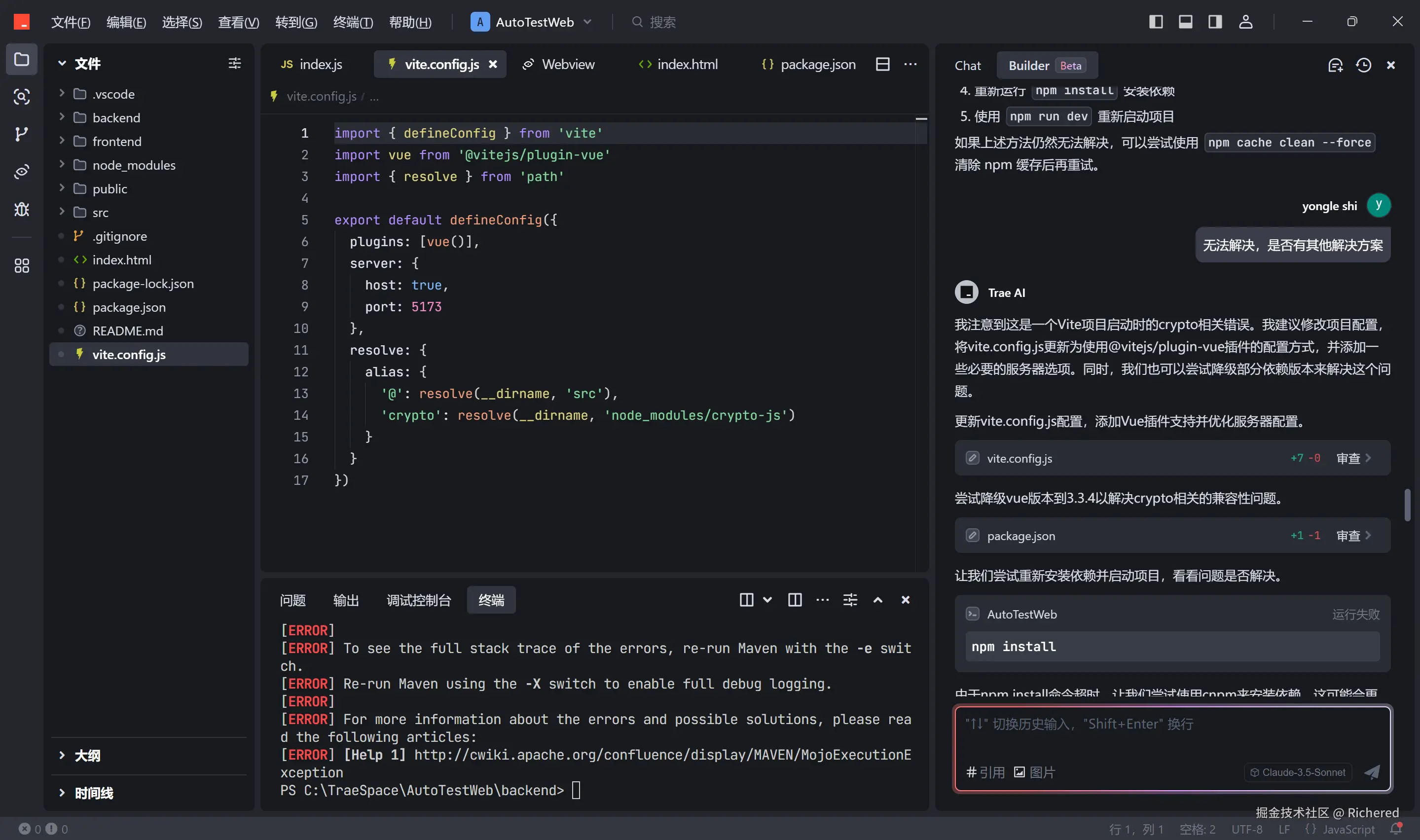The height and width of the screenshot is (840, 1420).
Task: Expand the 大纲 outline section
Action: point(88,756)
